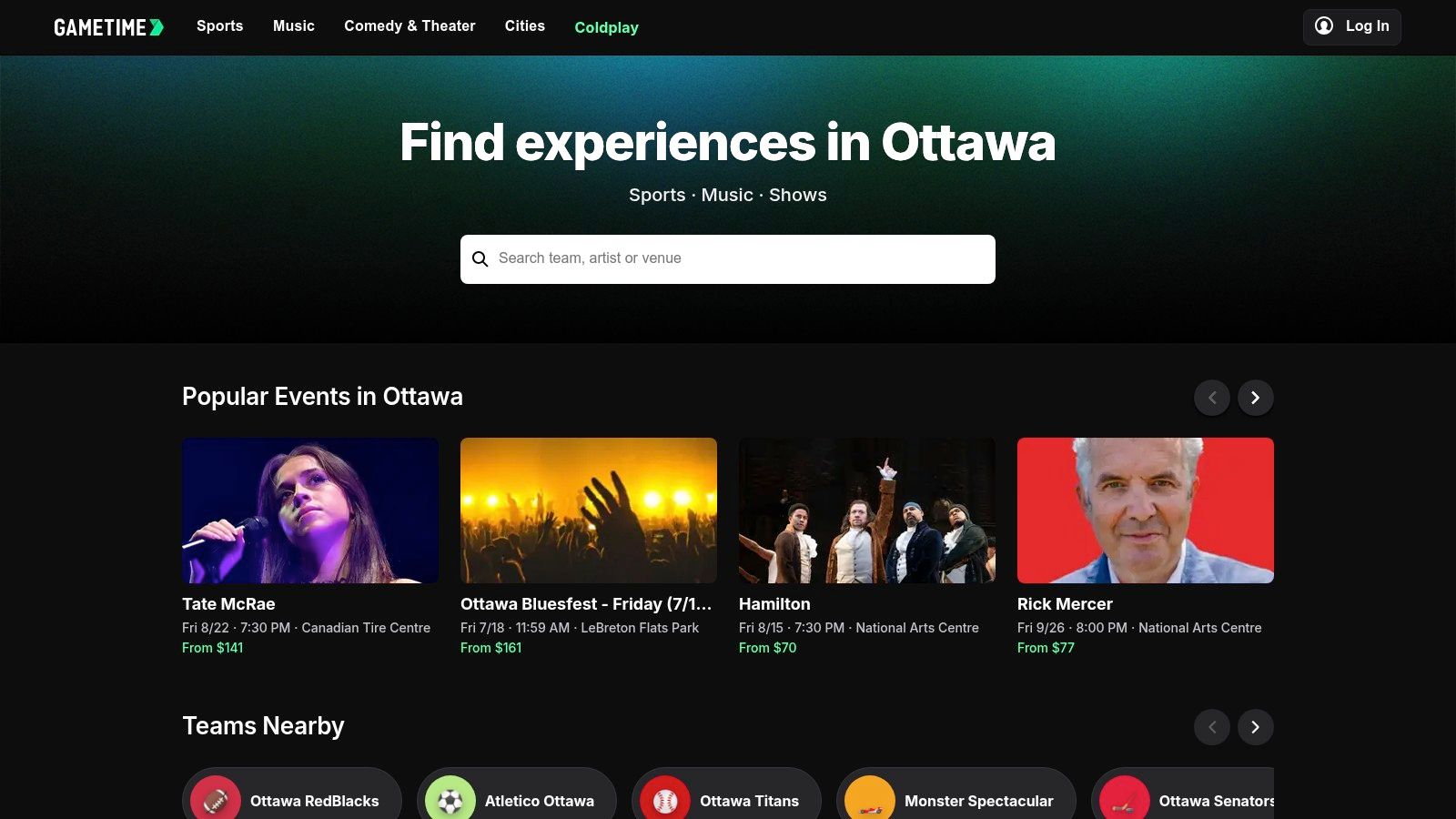Open the Music menu
1456x819 pixels.
[x=294, y=26]
